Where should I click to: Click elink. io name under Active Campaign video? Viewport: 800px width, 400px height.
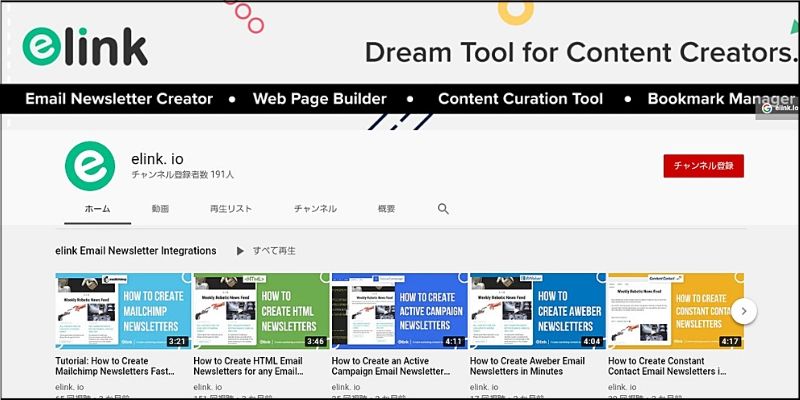(x=346, y=387)
